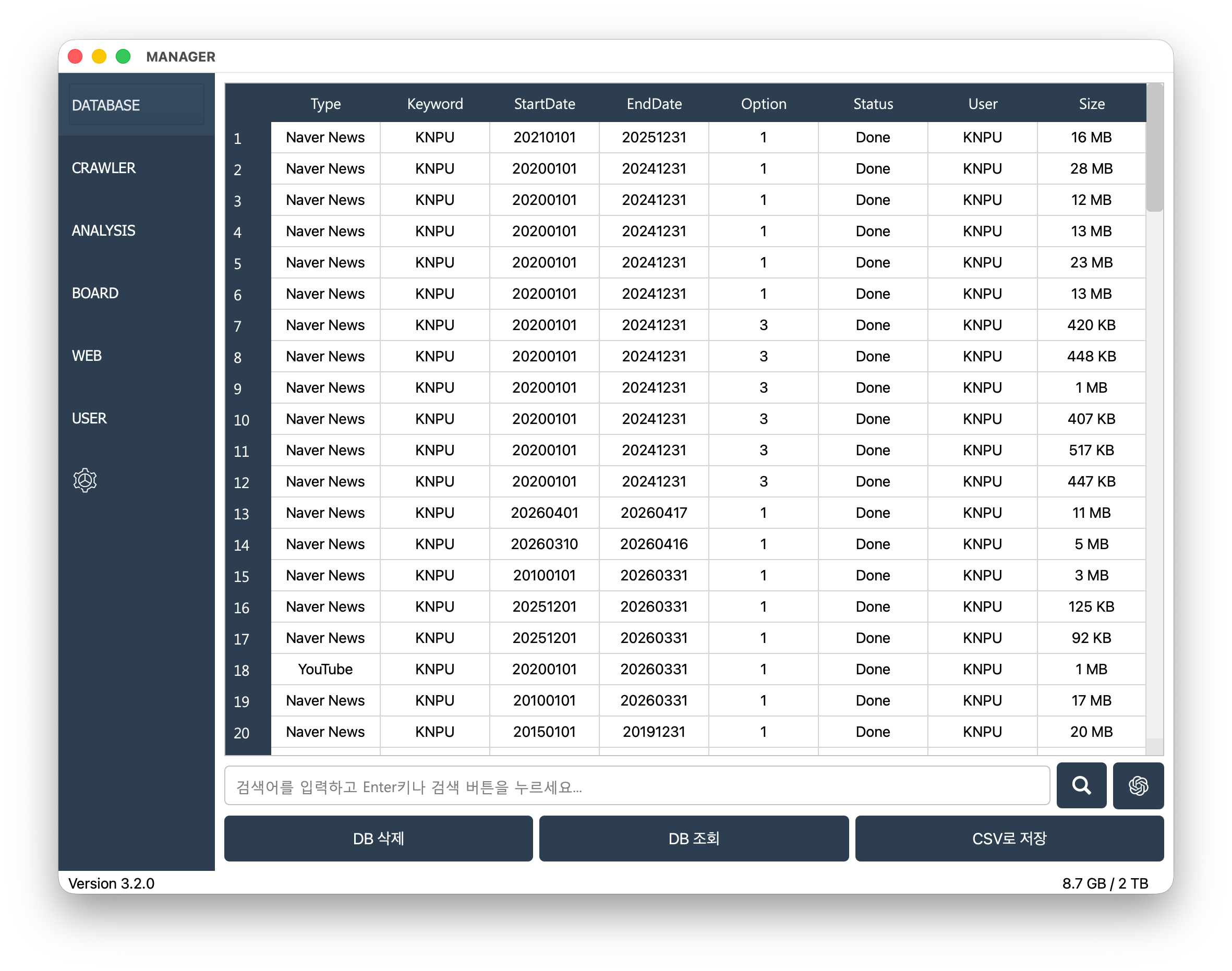This screenshot has height=971, width=1232.
Task: Click EndDate cell 20191231
Action: click(x=654, y=732)
